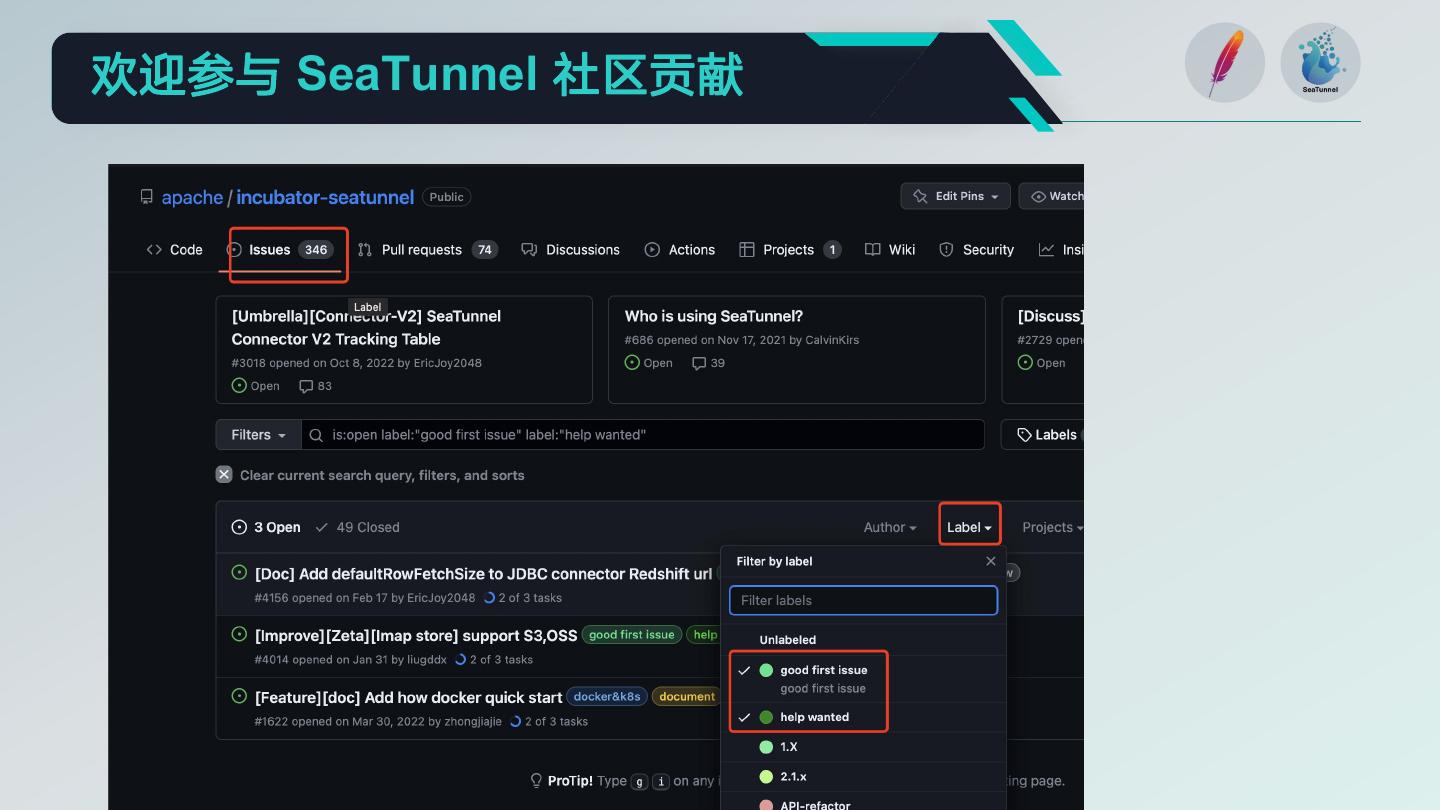The height and width of the screenshot is (810, 1440).
Task: Click the green dot of good first issue
Action: [x=766, y=670]
